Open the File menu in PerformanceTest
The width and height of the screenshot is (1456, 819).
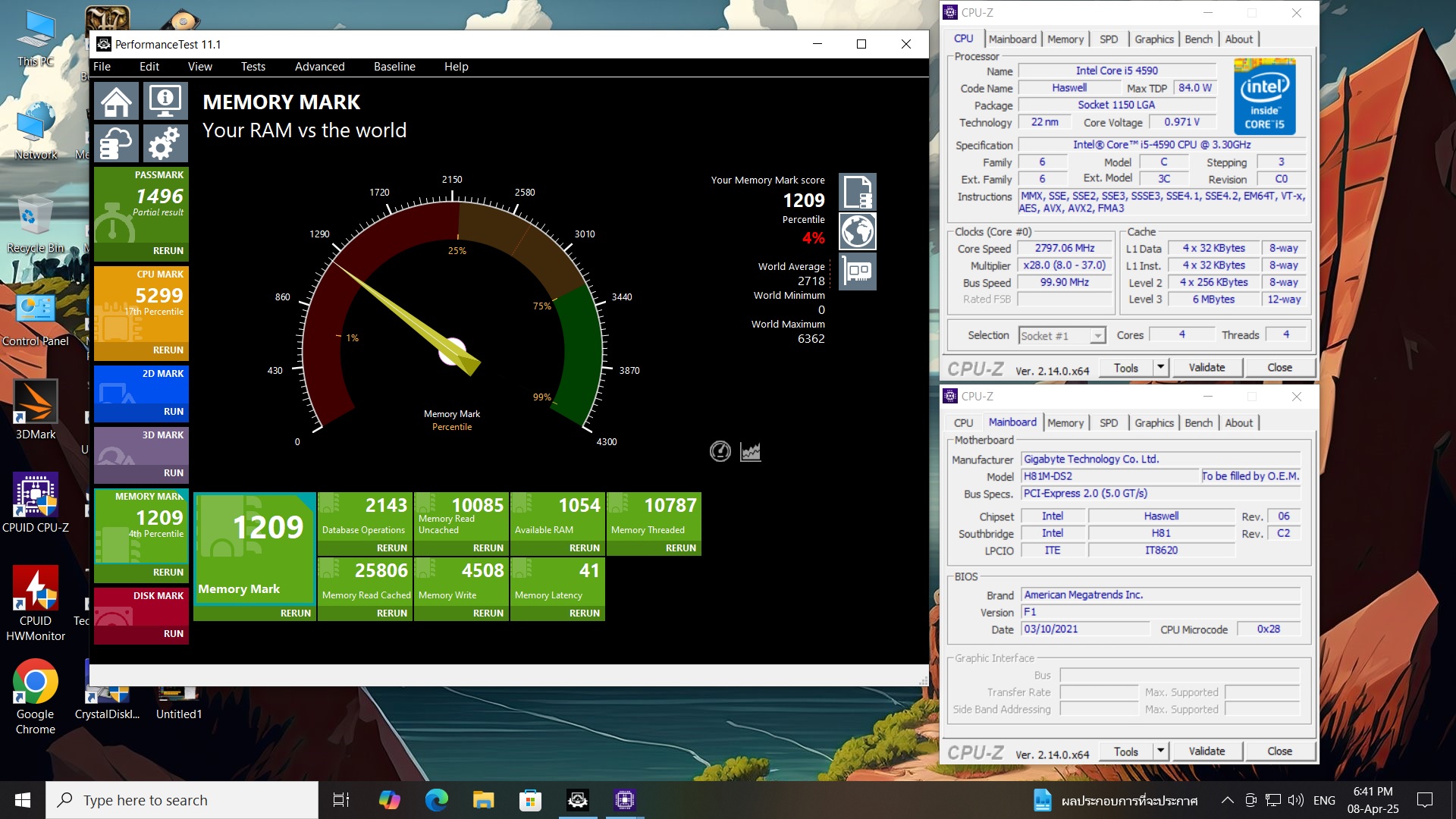pyautogui.click(x=102, y=67)
